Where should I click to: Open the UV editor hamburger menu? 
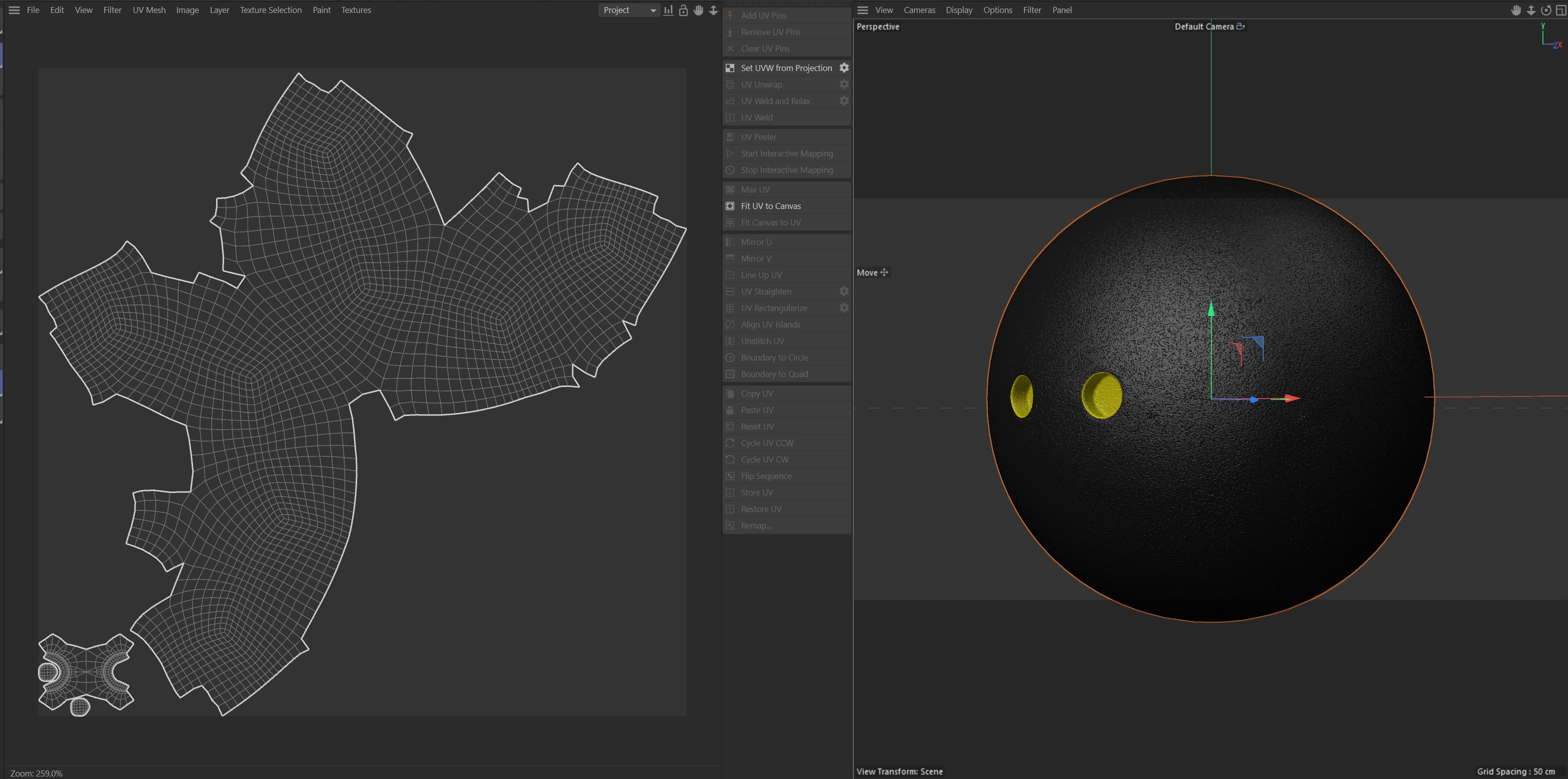tap(14, 10)
